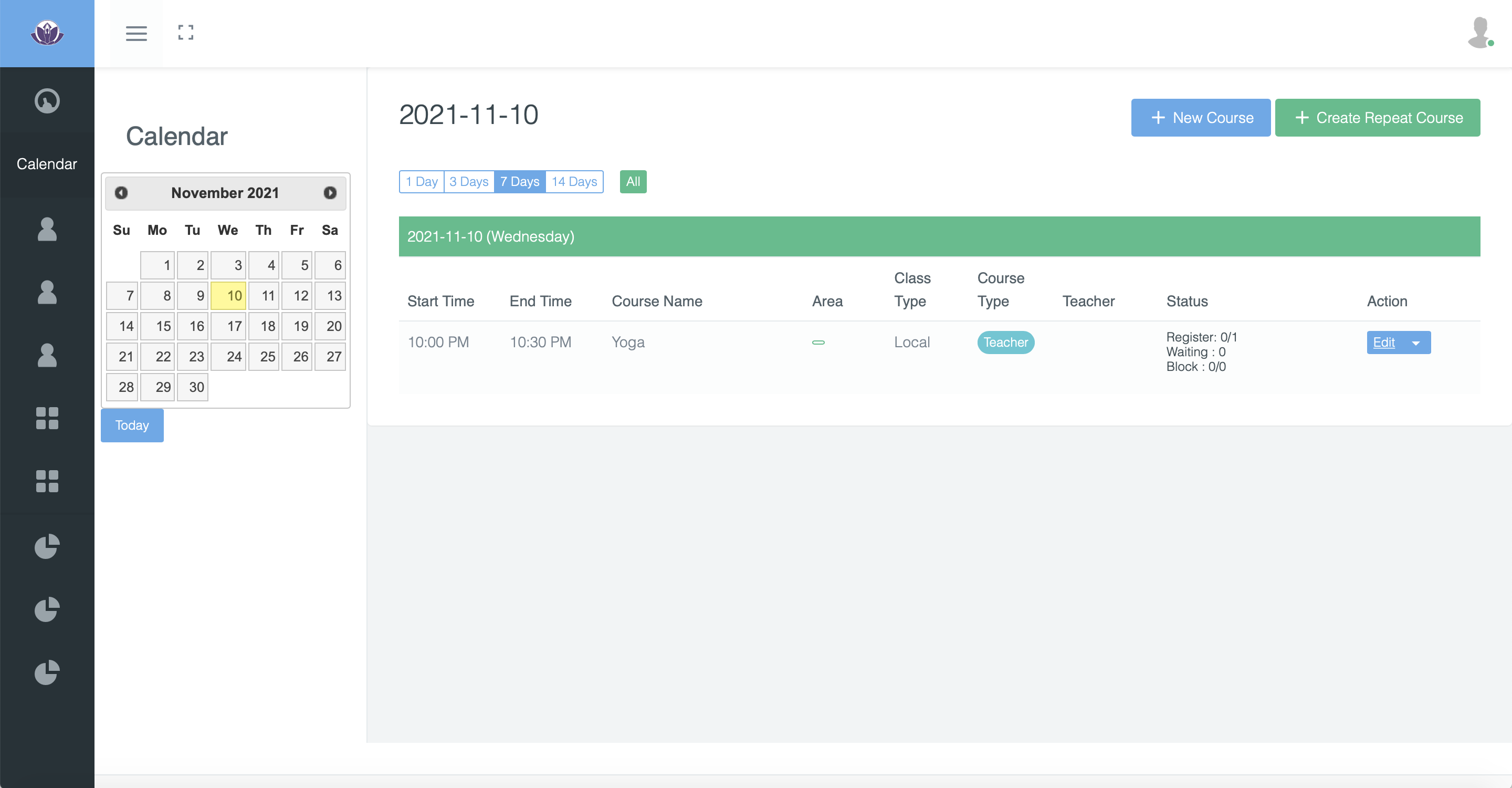Click the second person icon in sidebar
The height and width of the screenshot is (788, 1512).
tap(47, 292)
